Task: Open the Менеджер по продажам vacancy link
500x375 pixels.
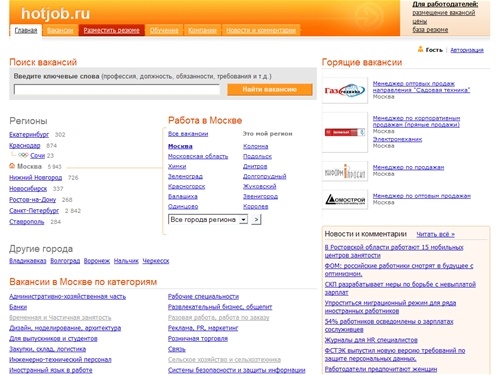Action: point(408,167)
